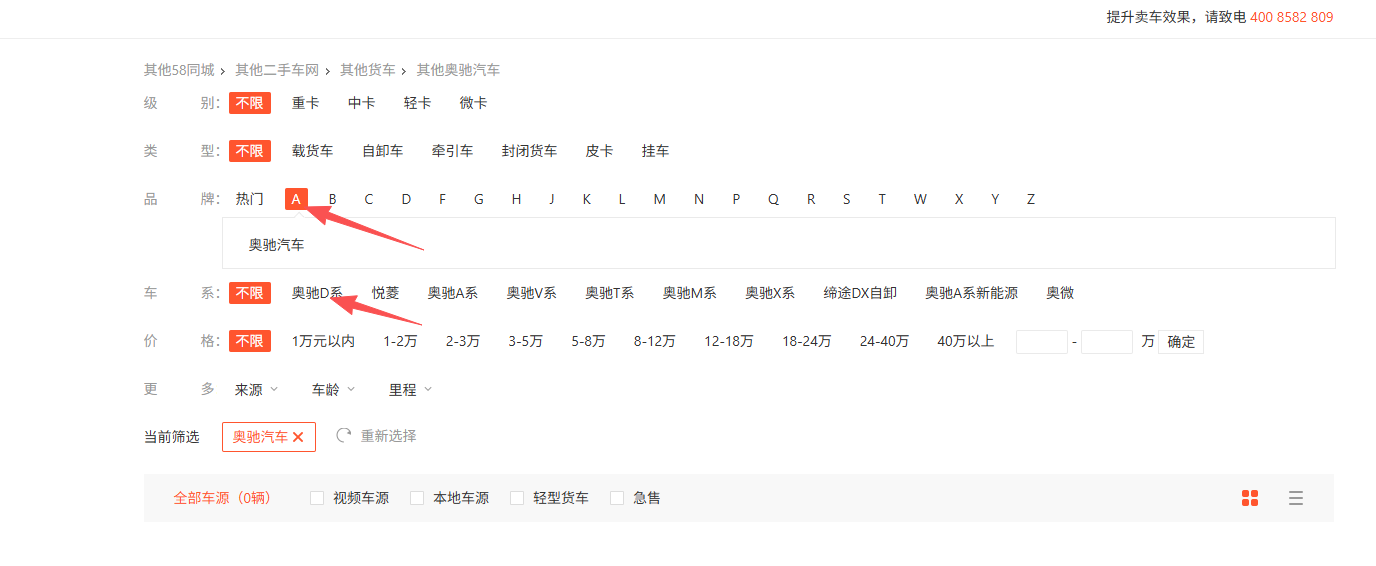Switch to grid view layout icon
1376x566 pixels.
[x=1249, y=498]
